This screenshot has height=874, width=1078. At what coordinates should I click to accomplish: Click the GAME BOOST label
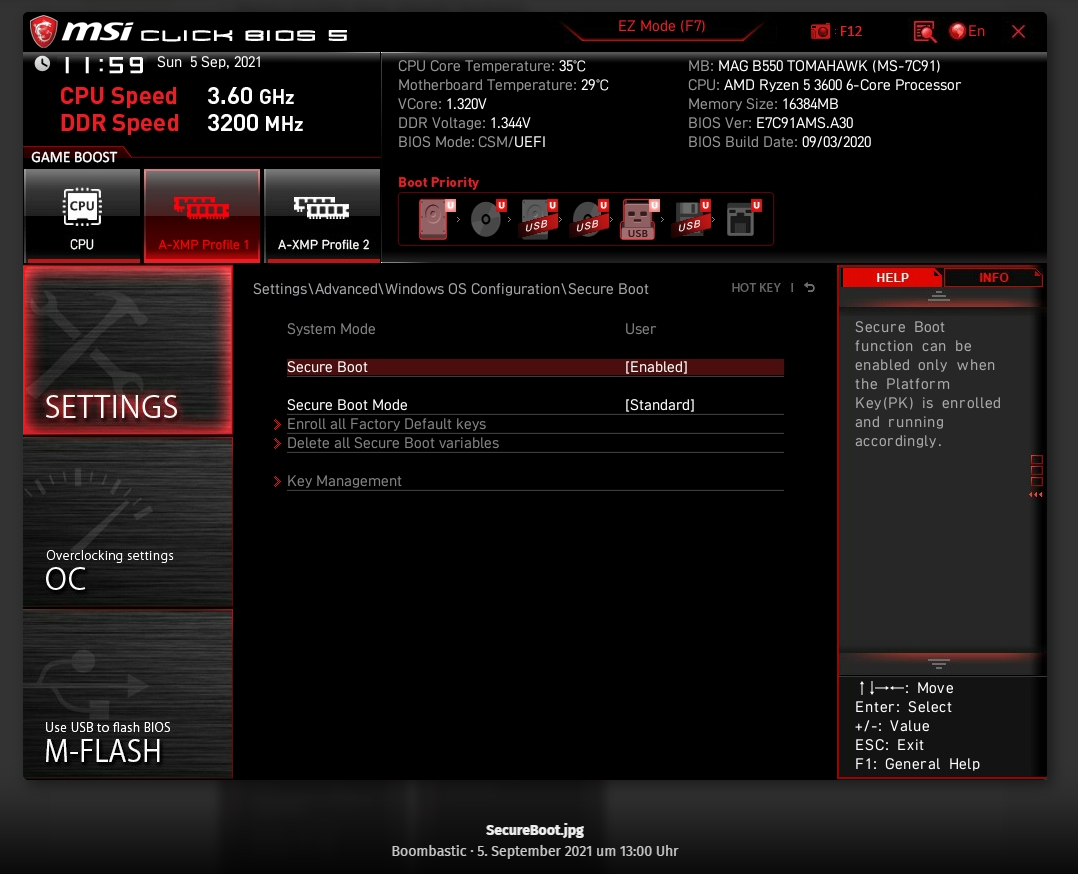[x=74, y=157]
